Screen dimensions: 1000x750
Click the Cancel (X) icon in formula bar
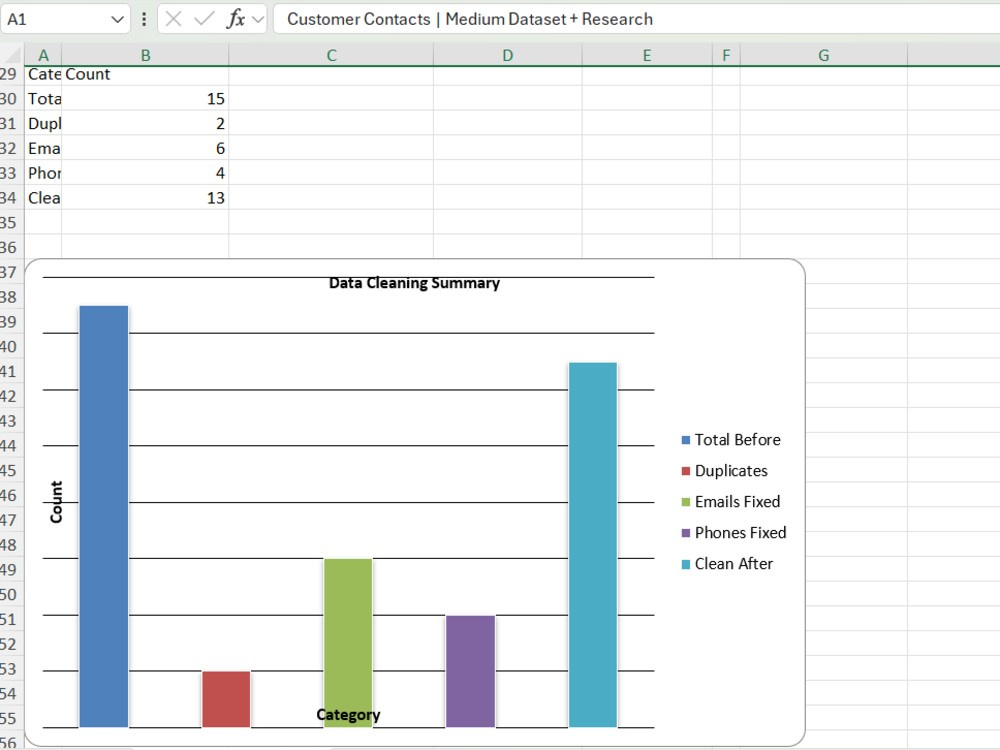tap(173, 19)
